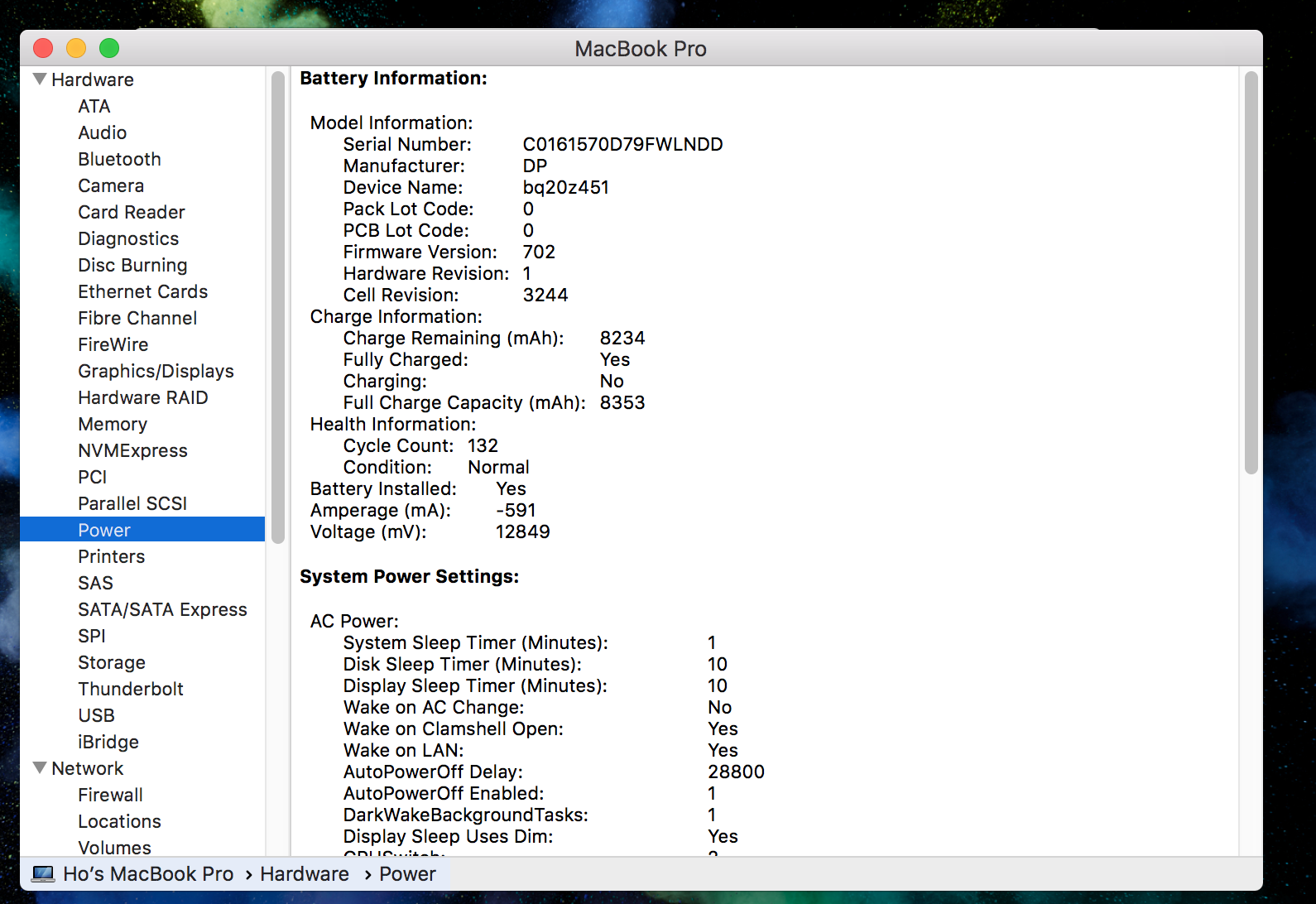Click the Full Charge Capacity value 8353

tap(622, 402)
